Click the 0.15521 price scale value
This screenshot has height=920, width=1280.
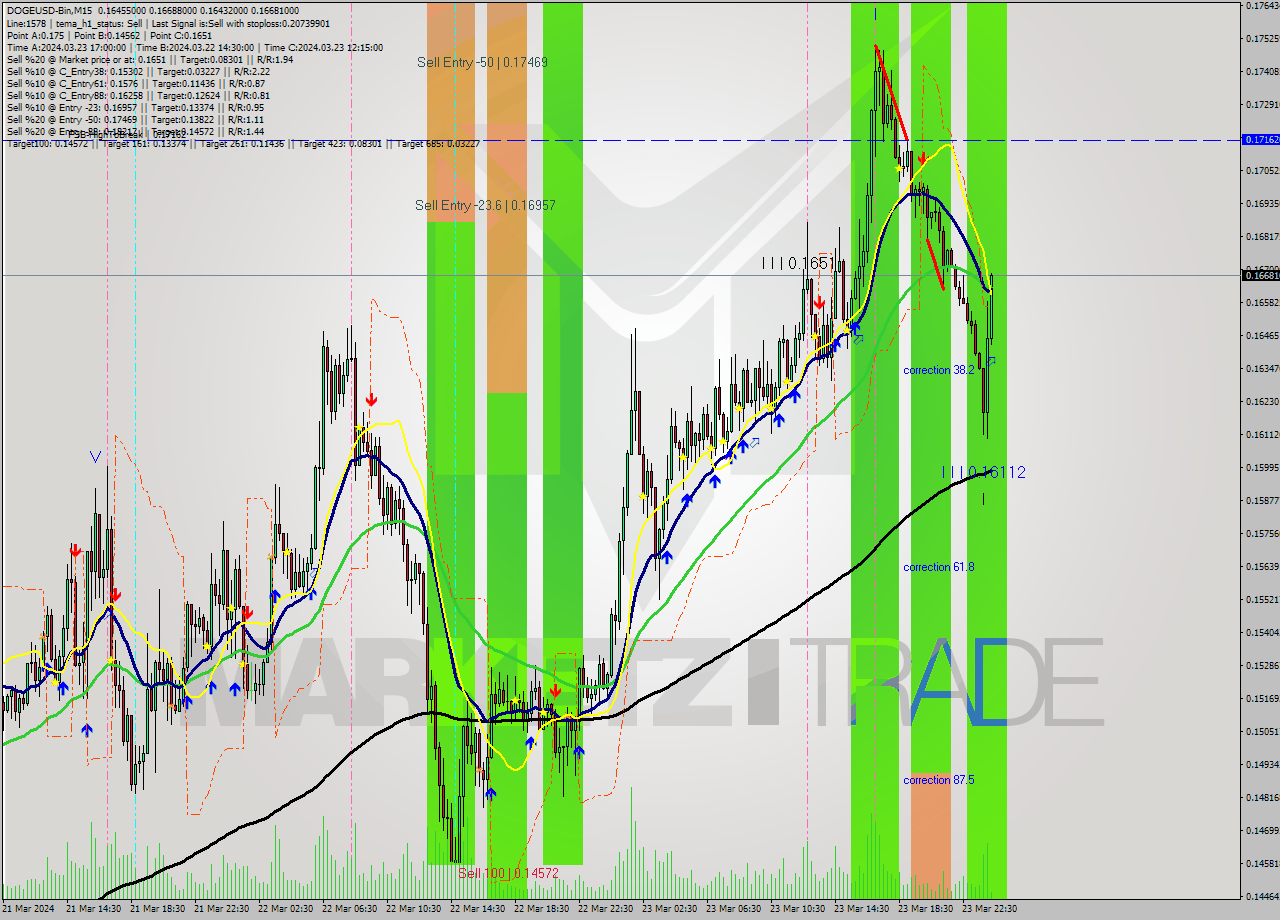1262,600
